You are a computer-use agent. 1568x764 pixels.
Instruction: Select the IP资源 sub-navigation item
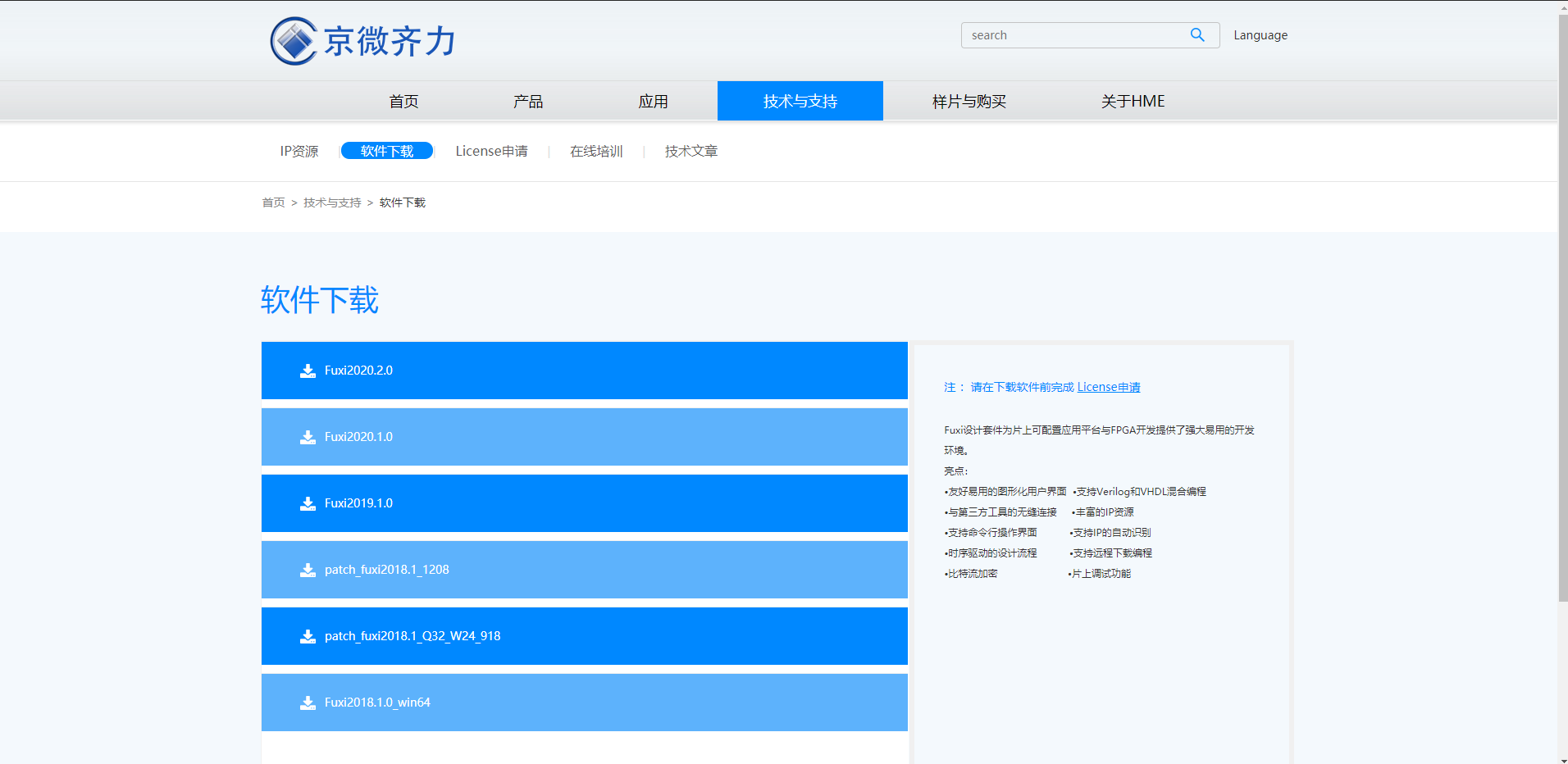coord(299,151)
